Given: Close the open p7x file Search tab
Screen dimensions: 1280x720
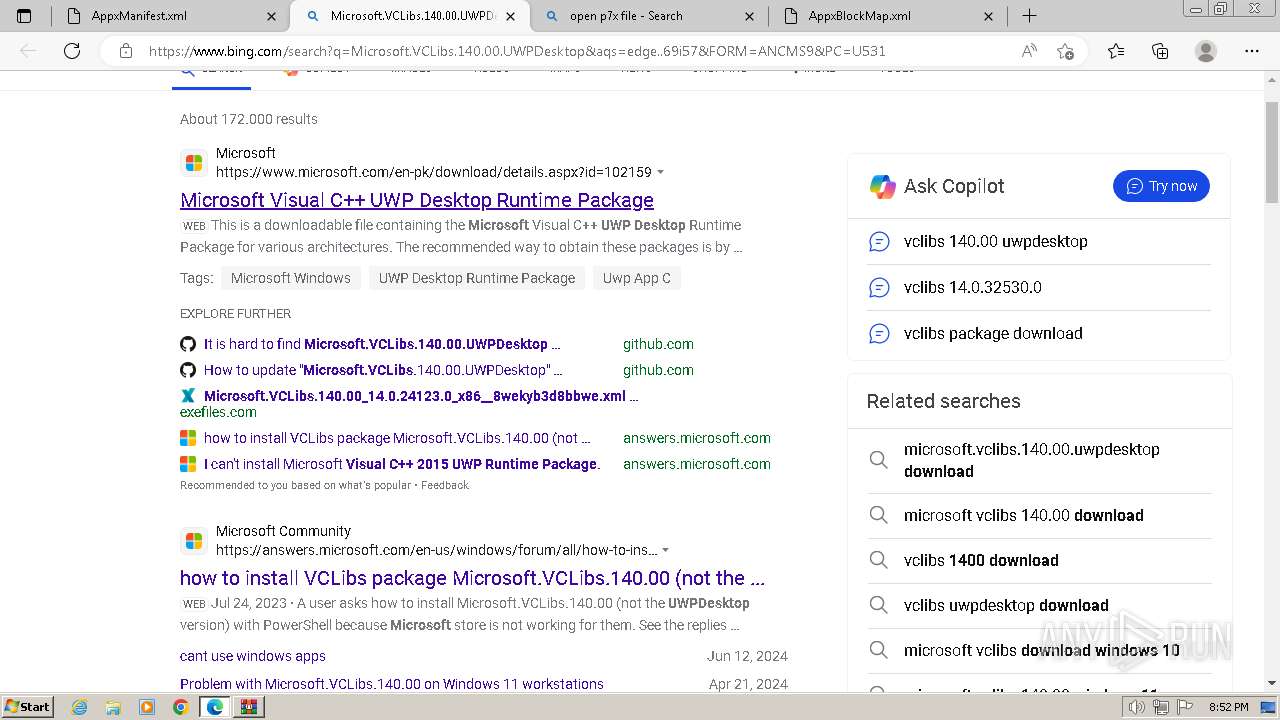Looking at the screenshot, I should tap(750, 16).
